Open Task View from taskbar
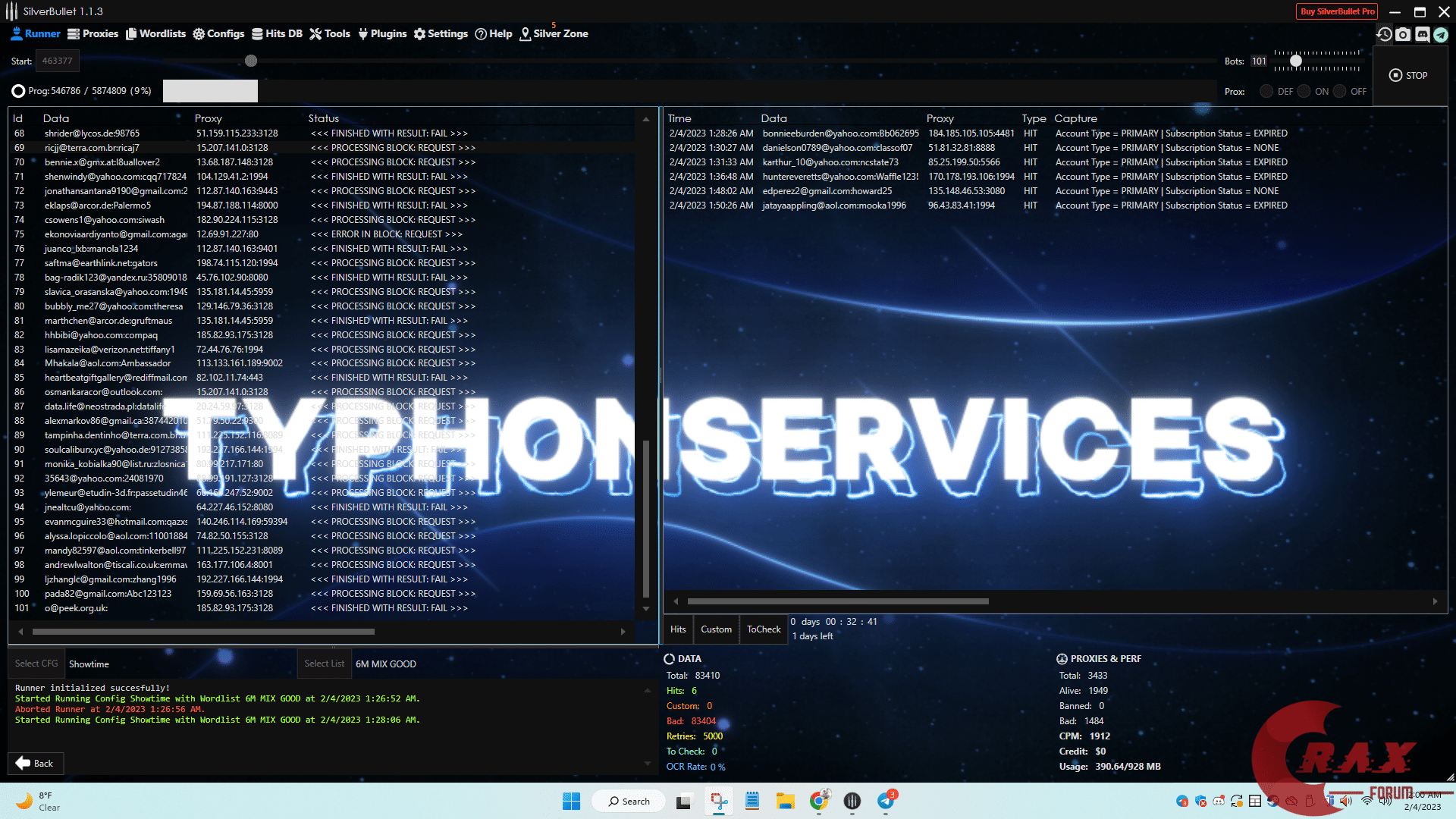 [683, 801]
